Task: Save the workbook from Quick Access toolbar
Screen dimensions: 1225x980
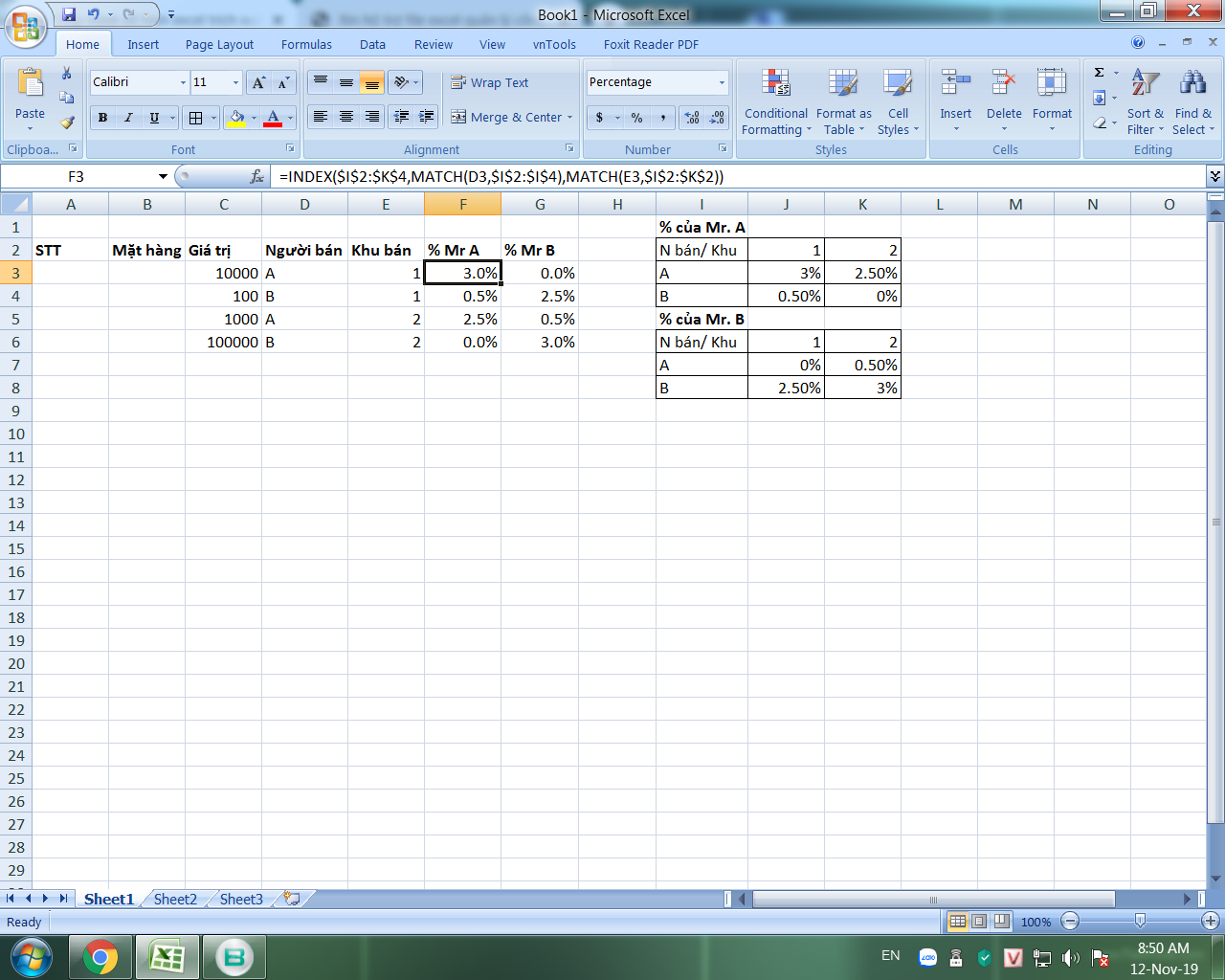Action: (x=69, y=14)
